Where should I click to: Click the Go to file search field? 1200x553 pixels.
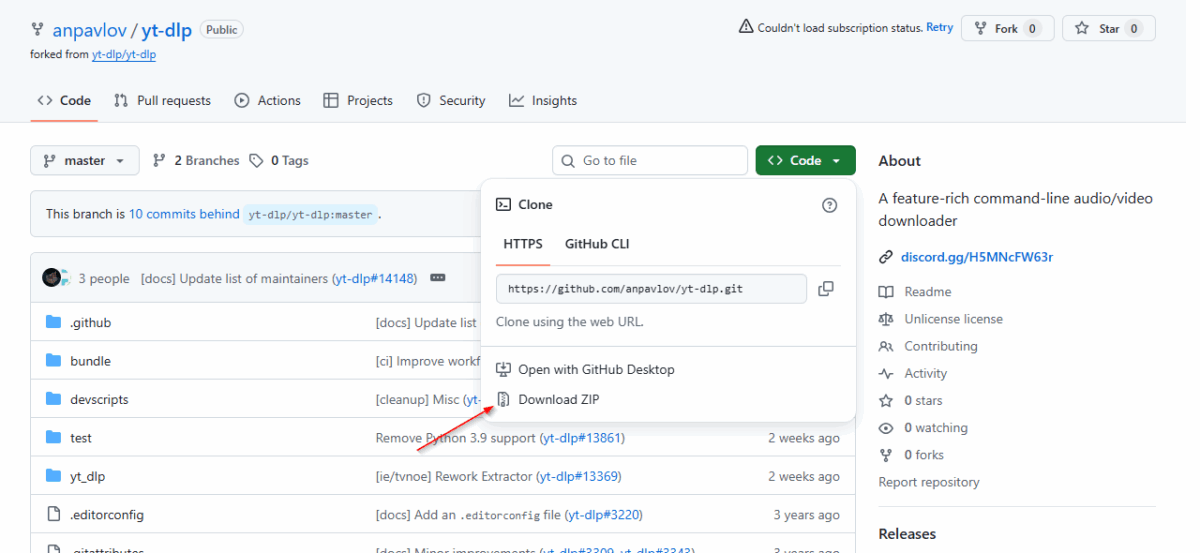[x=650, y=161]
